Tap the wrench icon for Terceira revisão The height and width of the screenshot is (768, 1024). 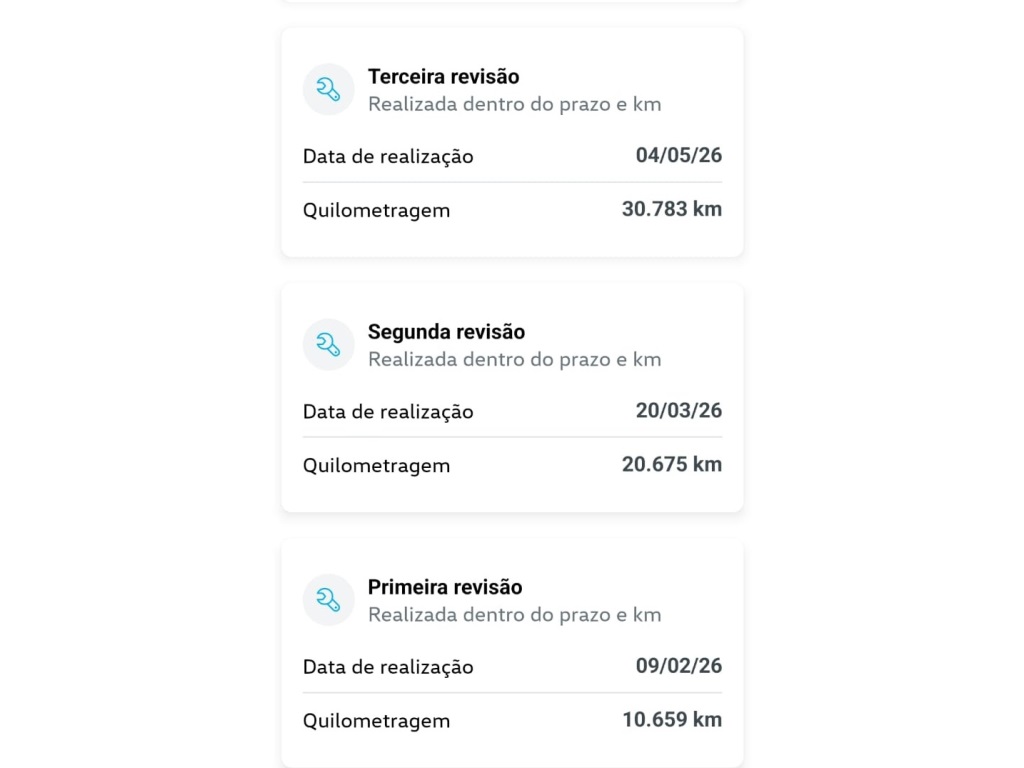pyautogui.click(x=328, y=89)
